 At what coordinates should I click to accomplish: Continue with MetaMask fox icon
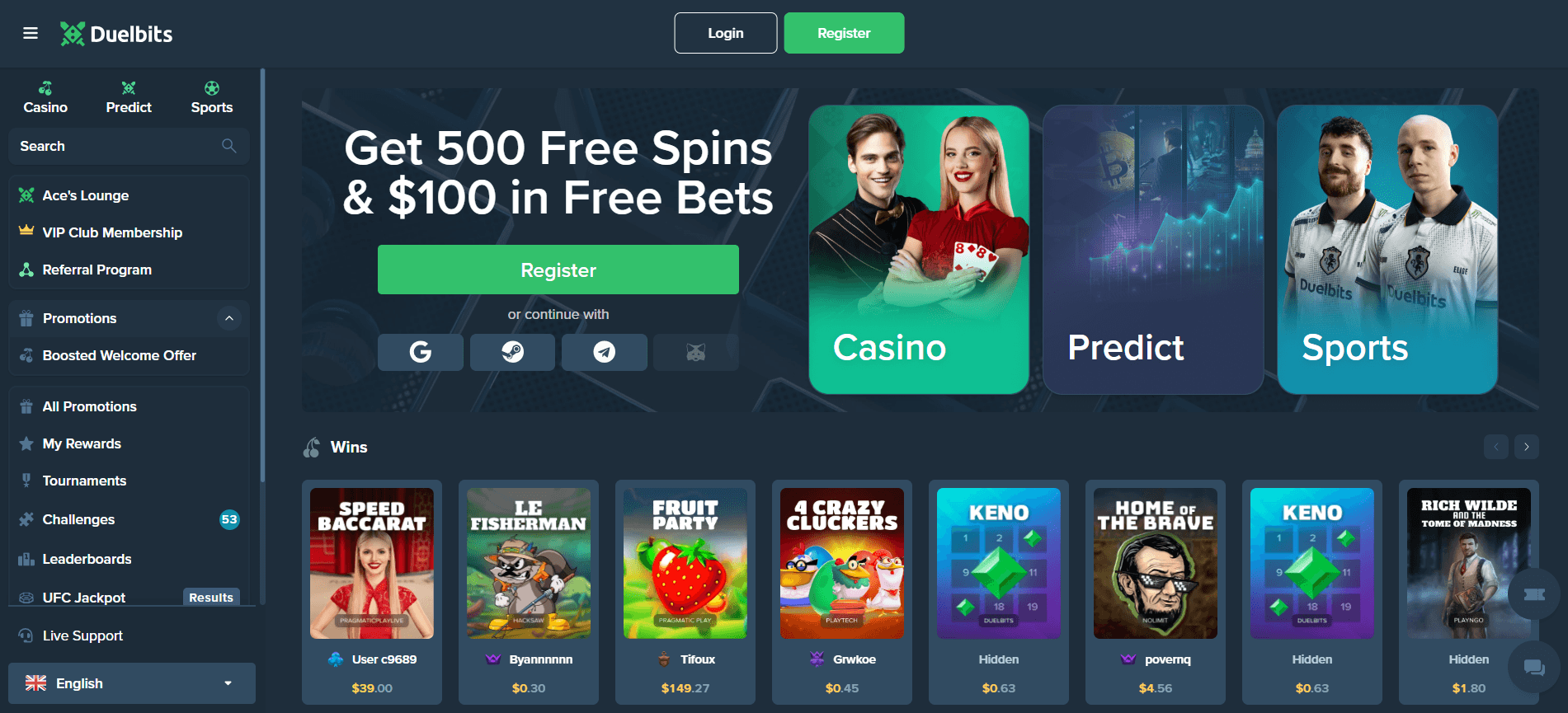click(x=696, y=352)
